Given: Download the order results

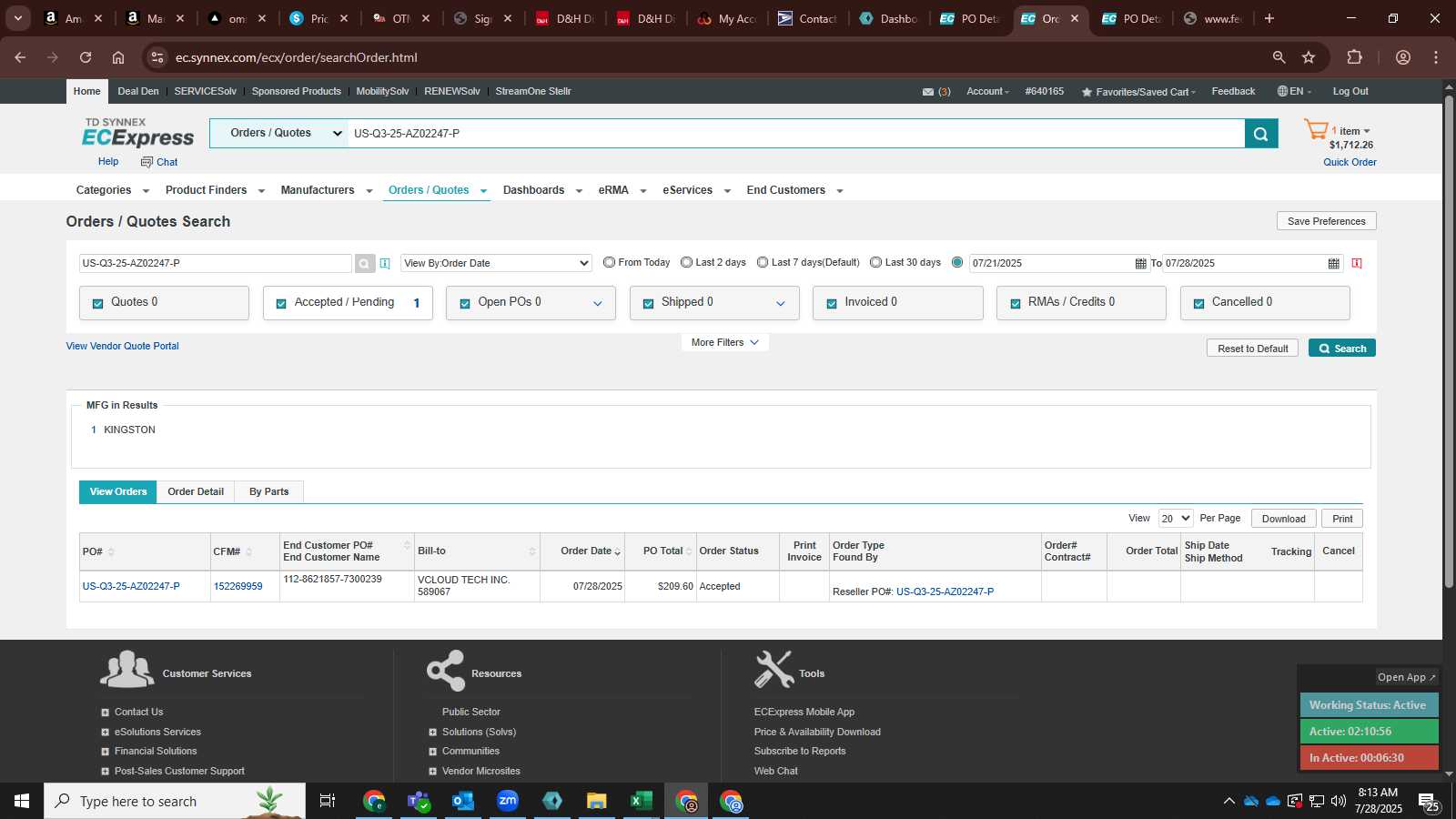Looking at the screenshot, I should coord(1283,519).
